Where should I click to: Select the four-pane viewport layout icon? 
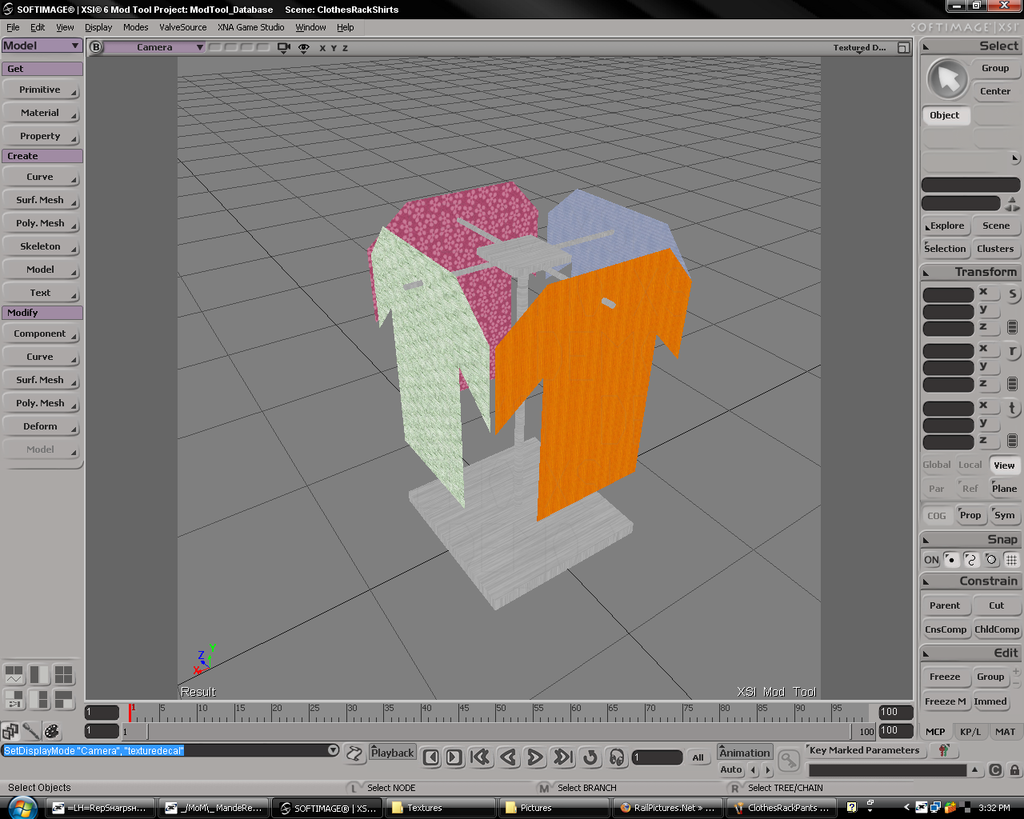point(63,675)
